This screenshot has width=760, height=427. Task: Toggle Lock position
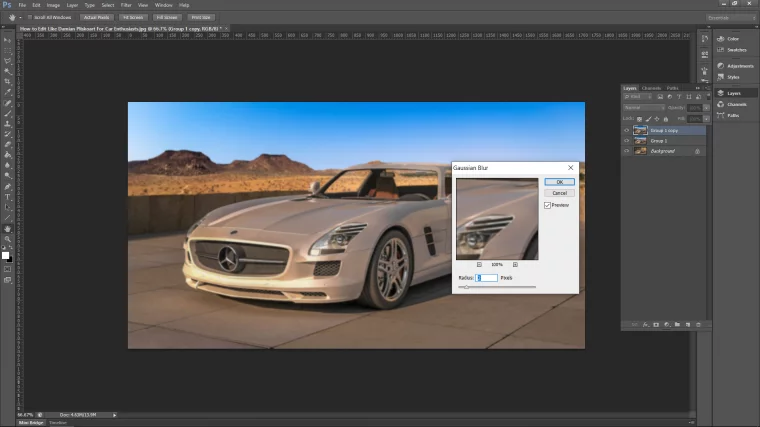(657, 119)
